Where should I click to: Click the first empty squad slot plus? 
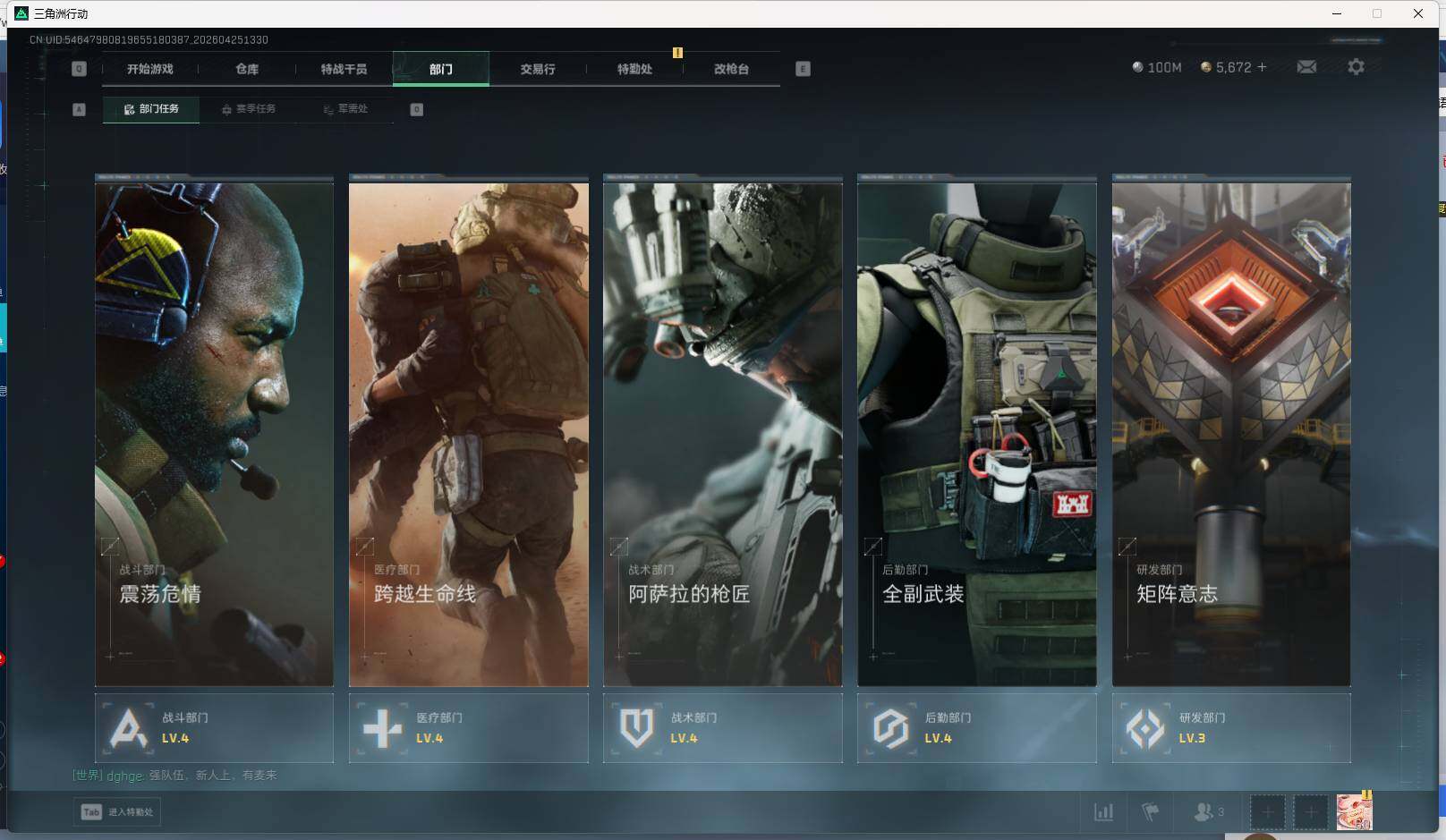tap(1267, 812)
